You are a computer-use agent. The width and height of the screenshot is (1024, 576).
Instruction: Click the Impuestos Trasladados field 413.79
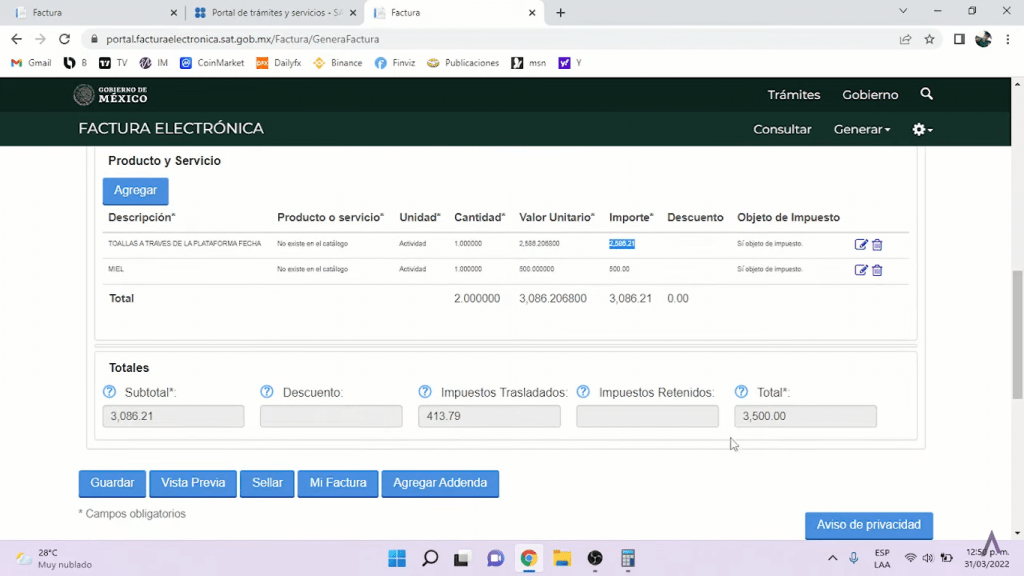489,416
